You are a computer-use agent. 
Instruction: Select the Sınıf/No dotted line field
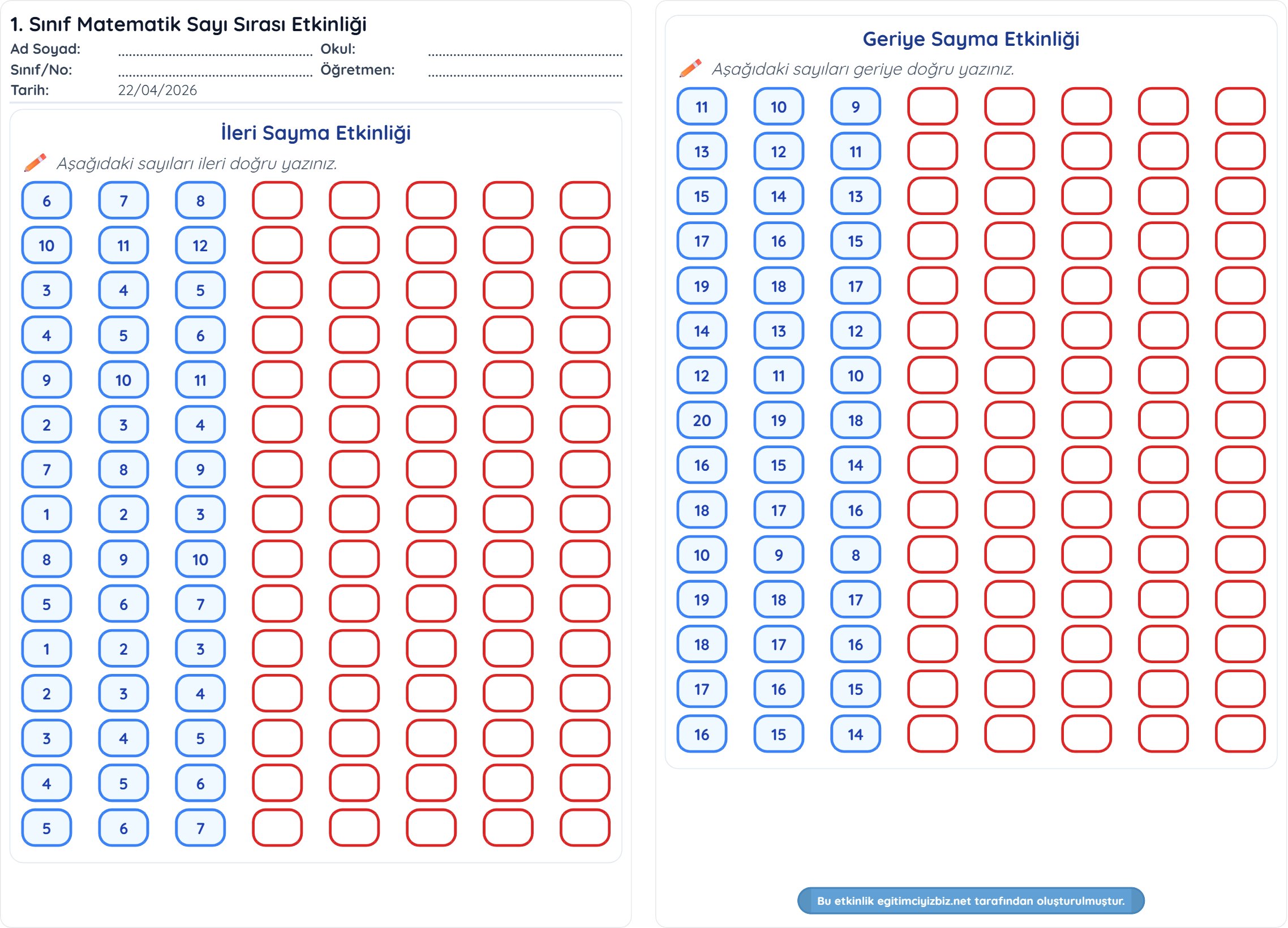[x=215, y=72]
